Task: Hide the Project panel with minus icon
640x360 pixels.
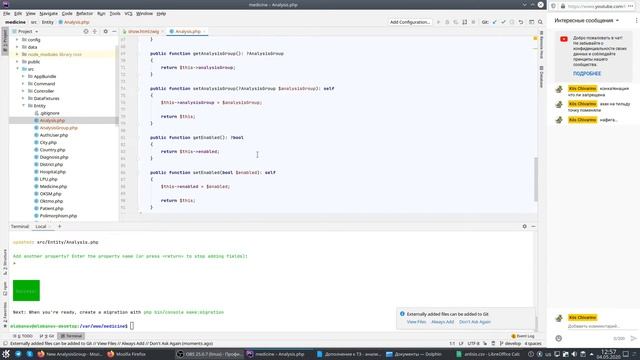Action: [114, 31]
